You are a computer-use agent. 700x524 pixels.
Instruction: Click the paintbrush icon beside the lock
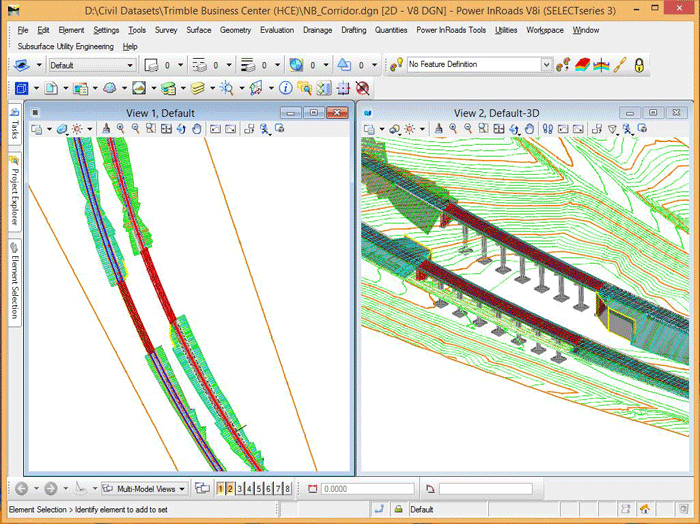tap(619, 65)
